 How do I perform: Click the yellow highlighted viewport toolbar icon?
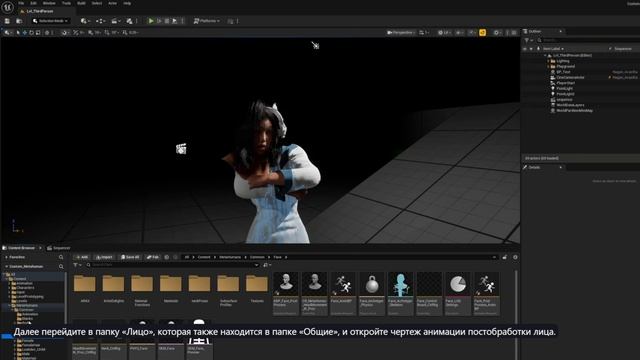(482, 32)
